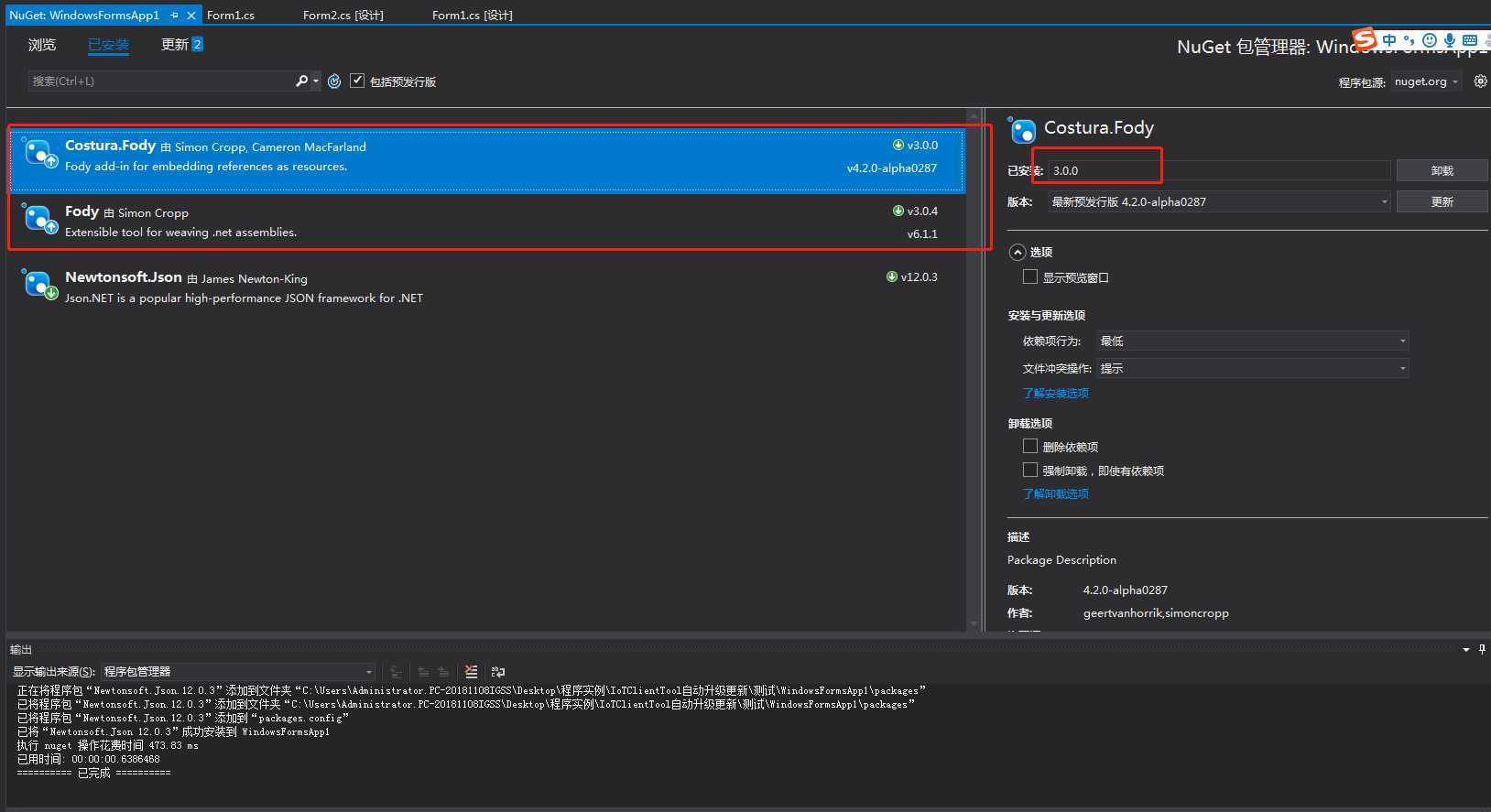Viewport: 1491px width, 812px height.
Task: Click installed version badge on Newtonsoft.Json row
Action: click(912, 276)
